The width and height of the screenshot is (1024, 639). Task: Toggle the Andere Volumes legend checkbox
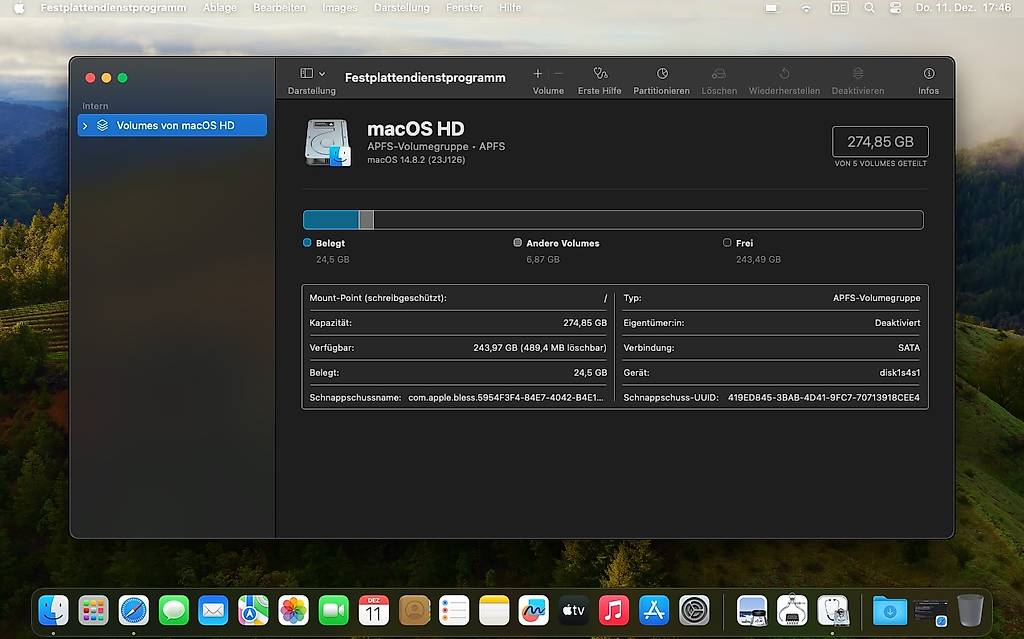coord(518,242)
